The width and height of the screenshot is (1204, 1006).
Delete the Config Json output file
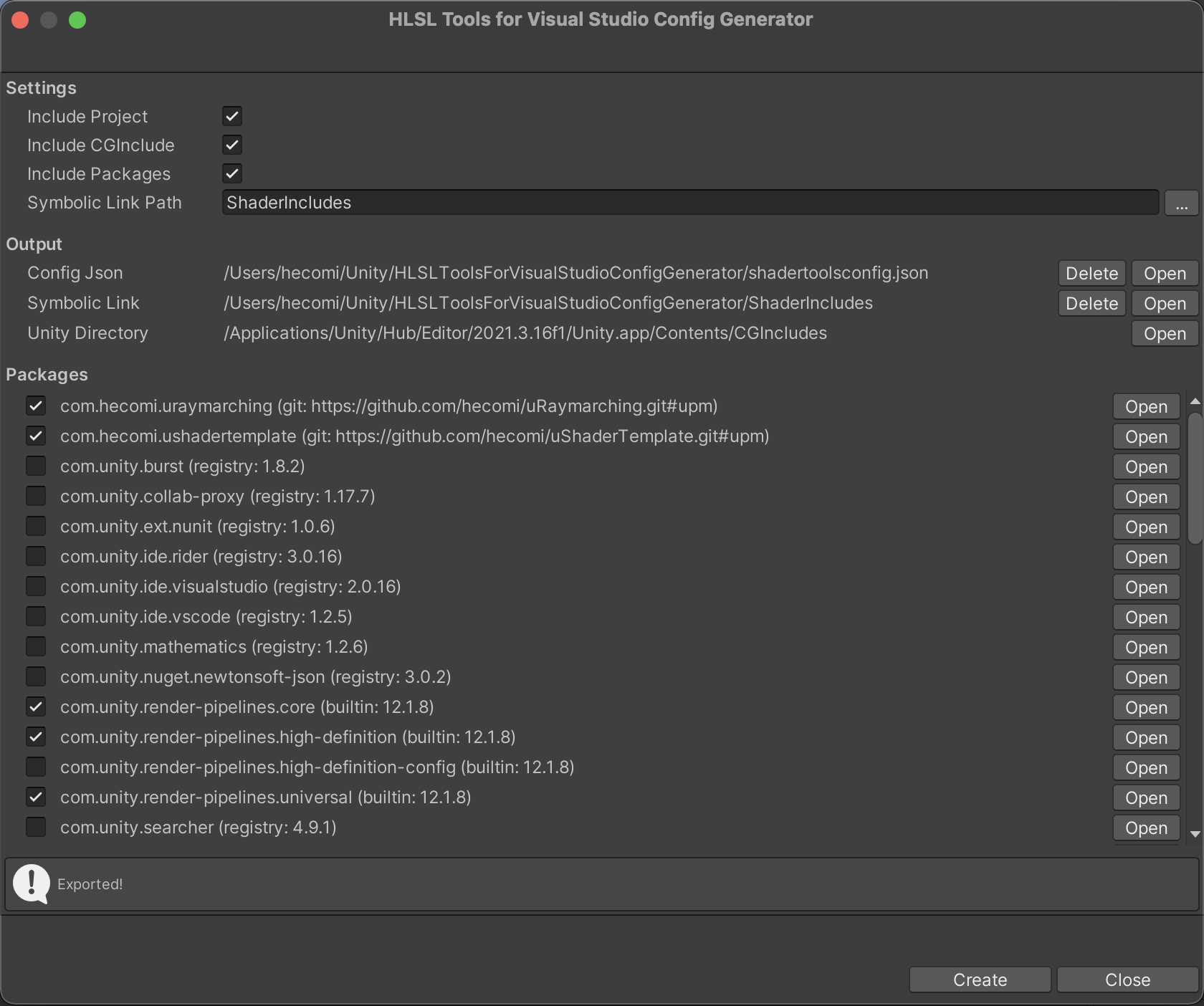1091,273
